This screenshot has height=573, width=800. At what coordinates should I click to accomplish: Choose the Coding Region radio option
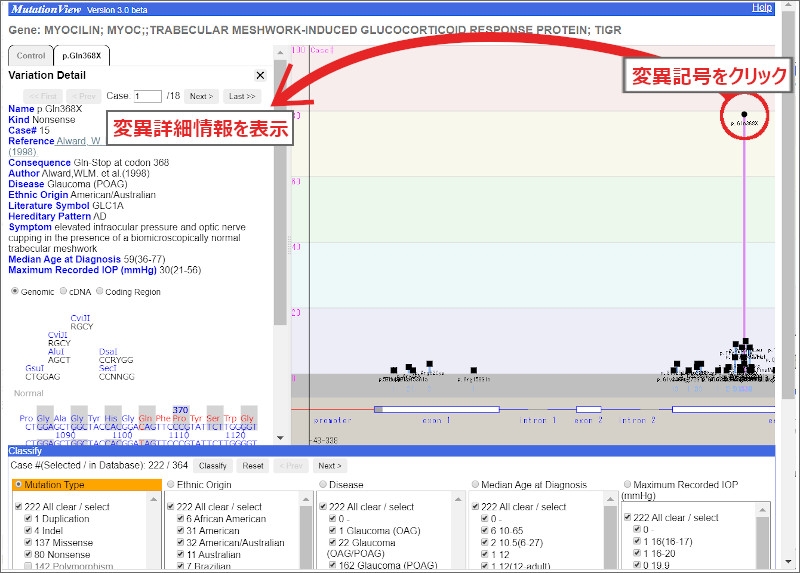coord(98,292)
